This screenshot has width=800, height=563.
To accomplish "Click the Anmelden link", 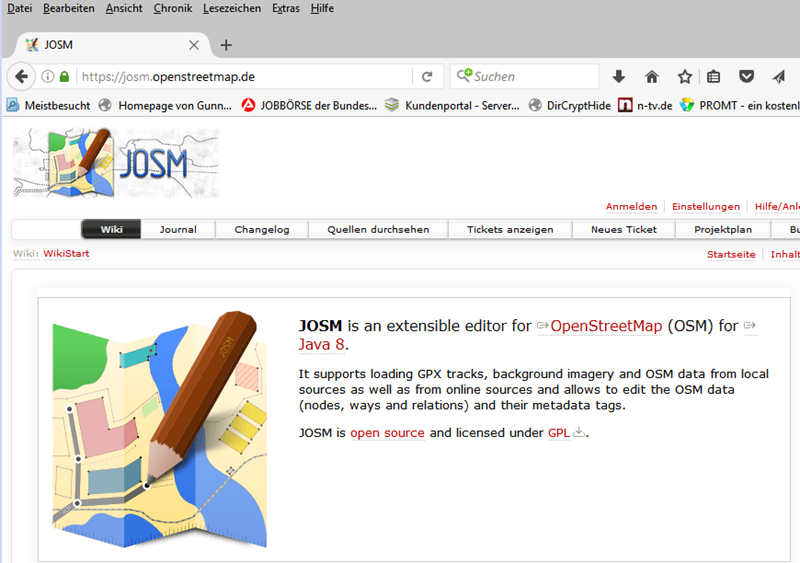I will click(x=631, y=206).
